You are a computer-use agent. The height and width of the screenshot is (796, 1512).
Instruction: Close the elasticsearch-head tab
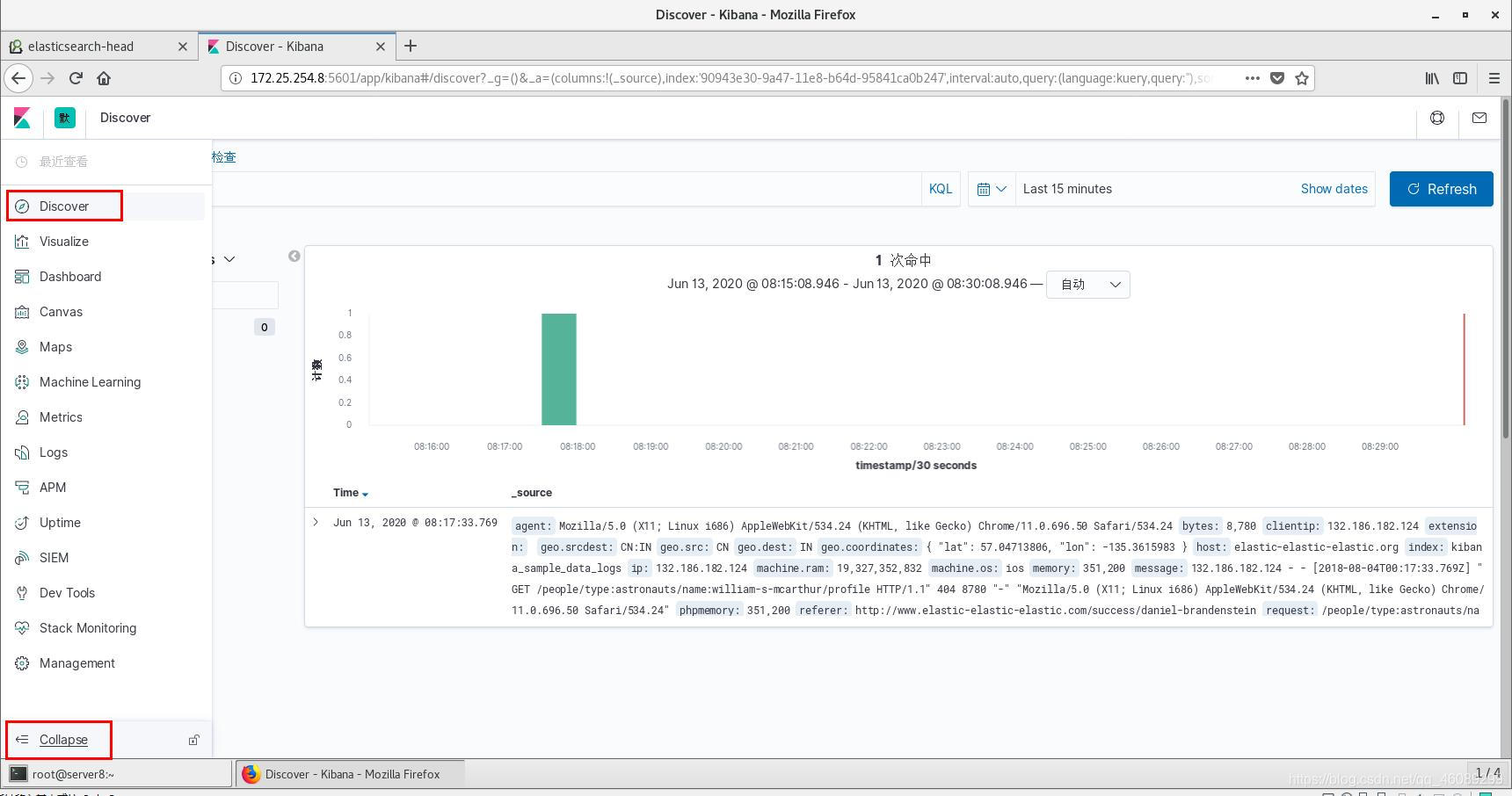(183, 47)
